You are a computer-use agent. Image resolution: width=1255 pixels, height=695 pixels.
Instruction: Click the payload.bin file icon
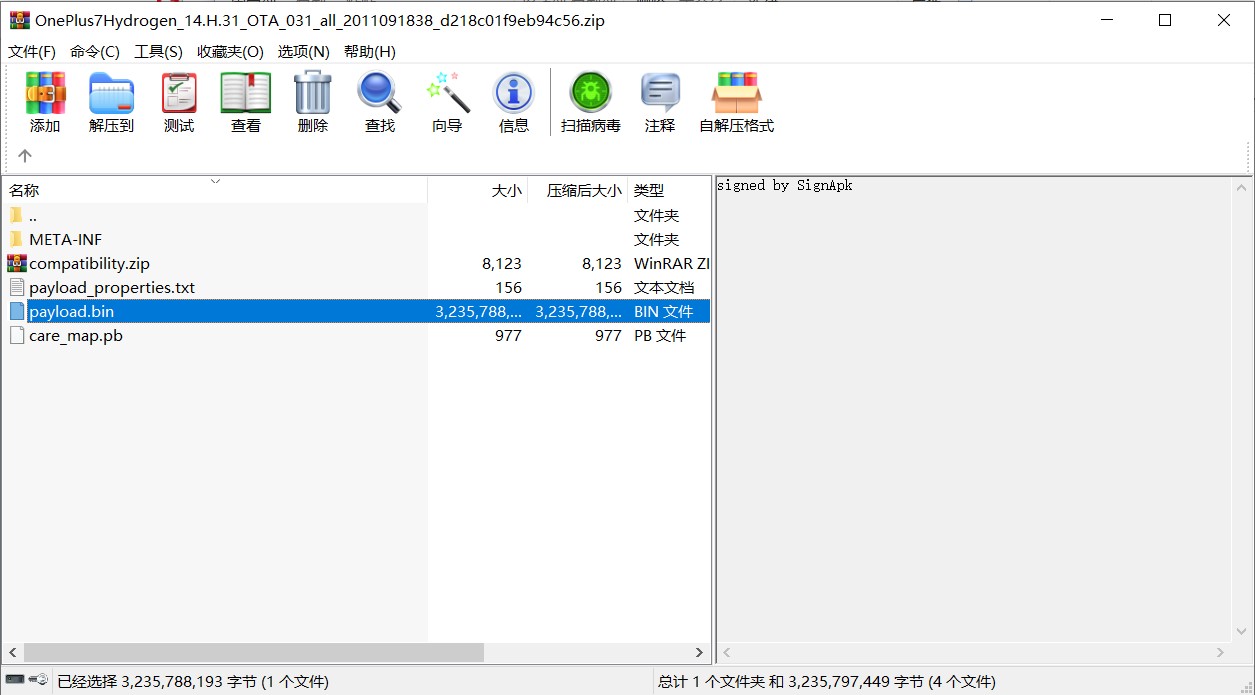pyautogui.click(x=16, y=311)
